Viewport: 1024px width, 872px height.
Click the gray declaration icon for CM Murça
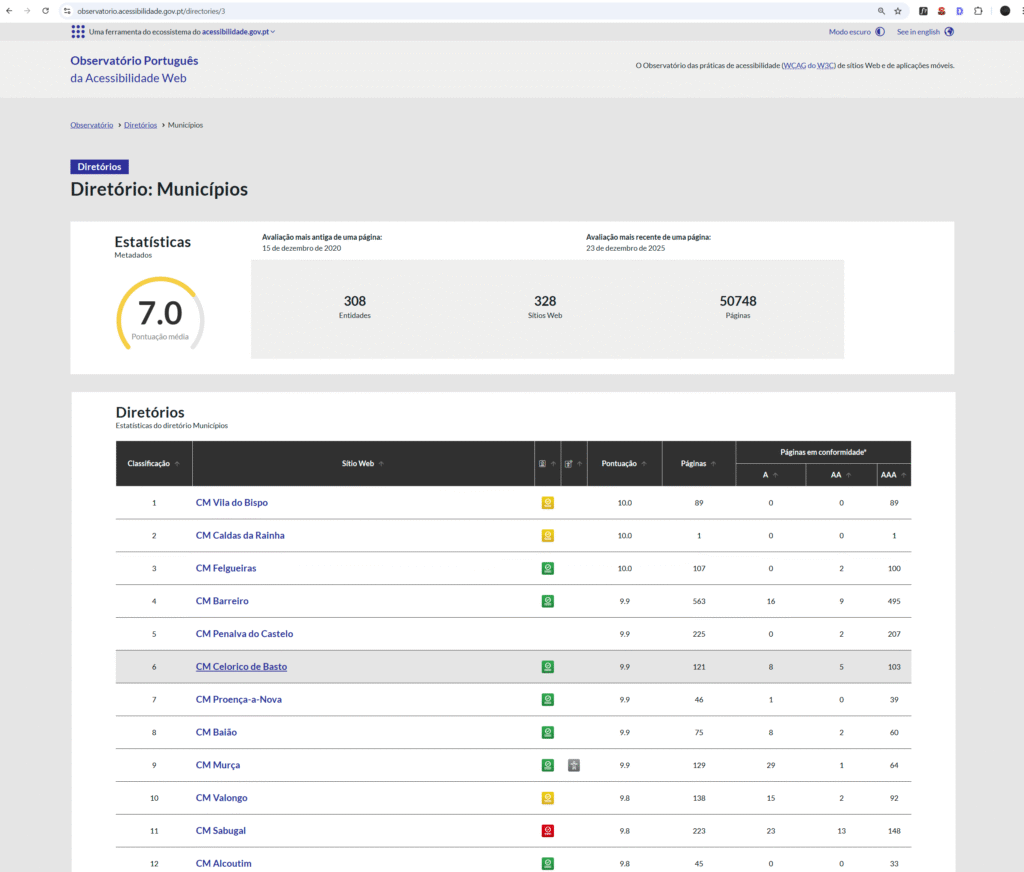click(x=574, y=765)
